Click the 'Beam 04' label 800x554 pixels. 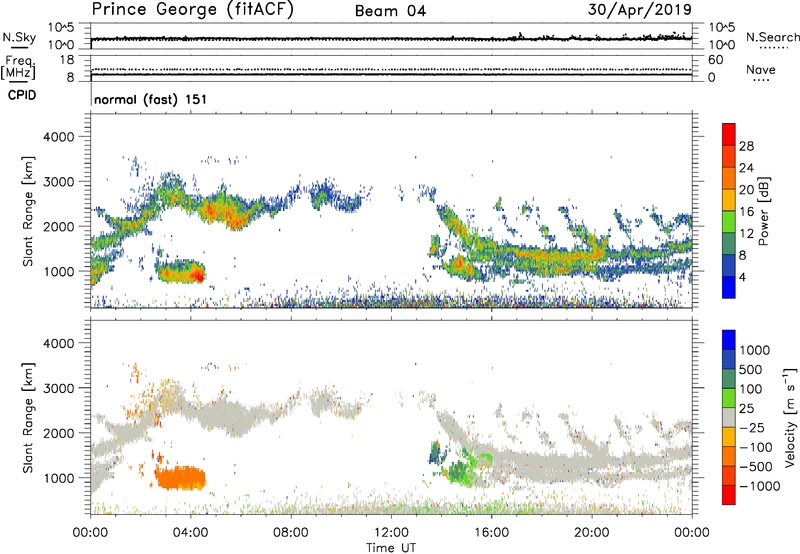(390, 11)
